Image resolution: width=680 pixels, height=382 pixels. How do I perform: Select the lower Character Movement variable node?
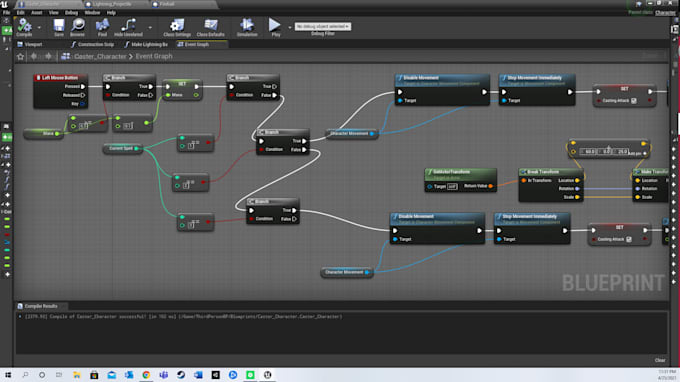pos(347,272)
